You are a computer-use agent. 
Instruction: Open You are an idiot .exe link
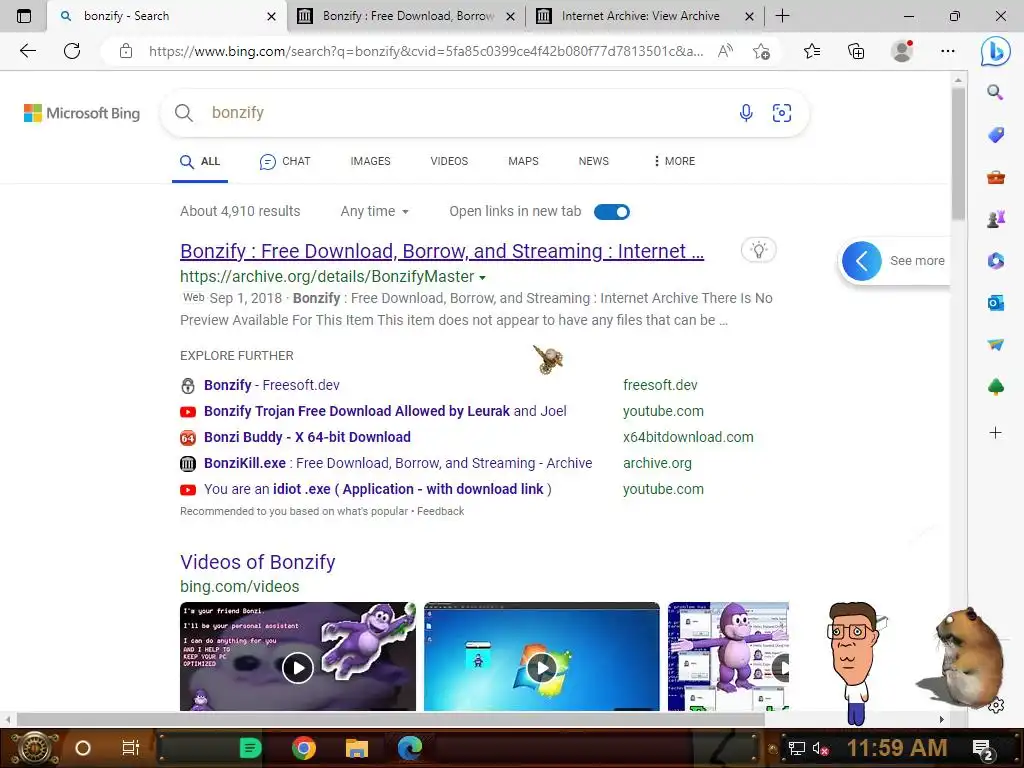tap(377, 489)
